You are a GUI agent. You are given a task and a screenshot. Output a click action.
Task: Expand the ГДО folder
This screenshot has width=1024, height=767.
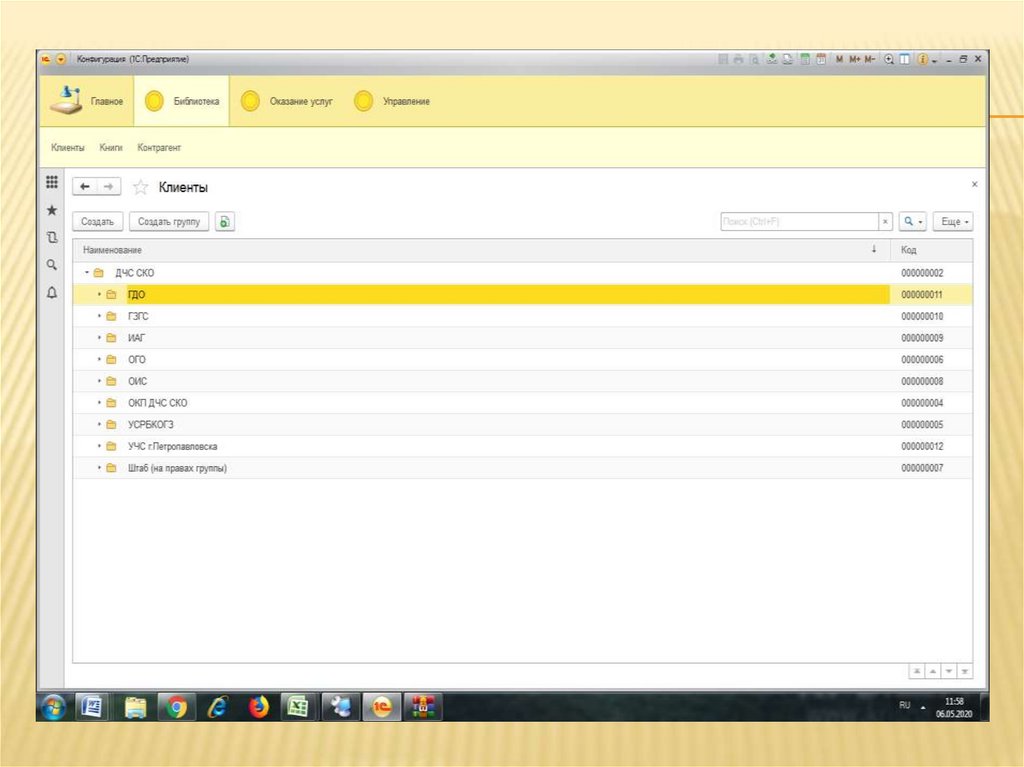tap(99, 294)
